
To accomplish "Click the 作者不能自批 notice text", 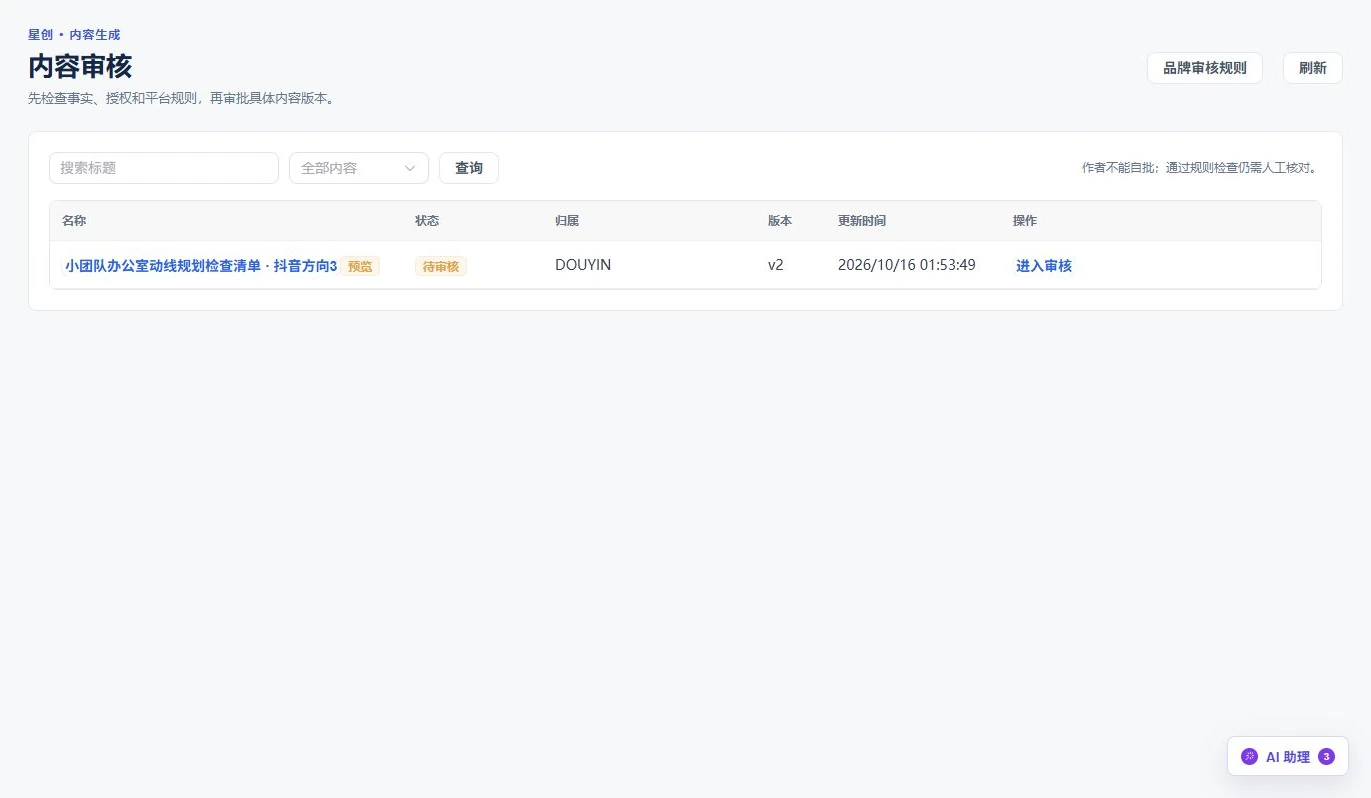I will pos(1199,168).
